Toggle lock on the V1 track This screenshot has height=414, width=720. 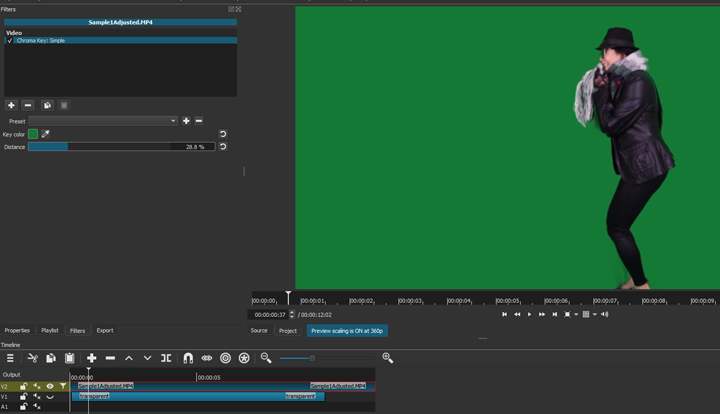click(24, 397)
